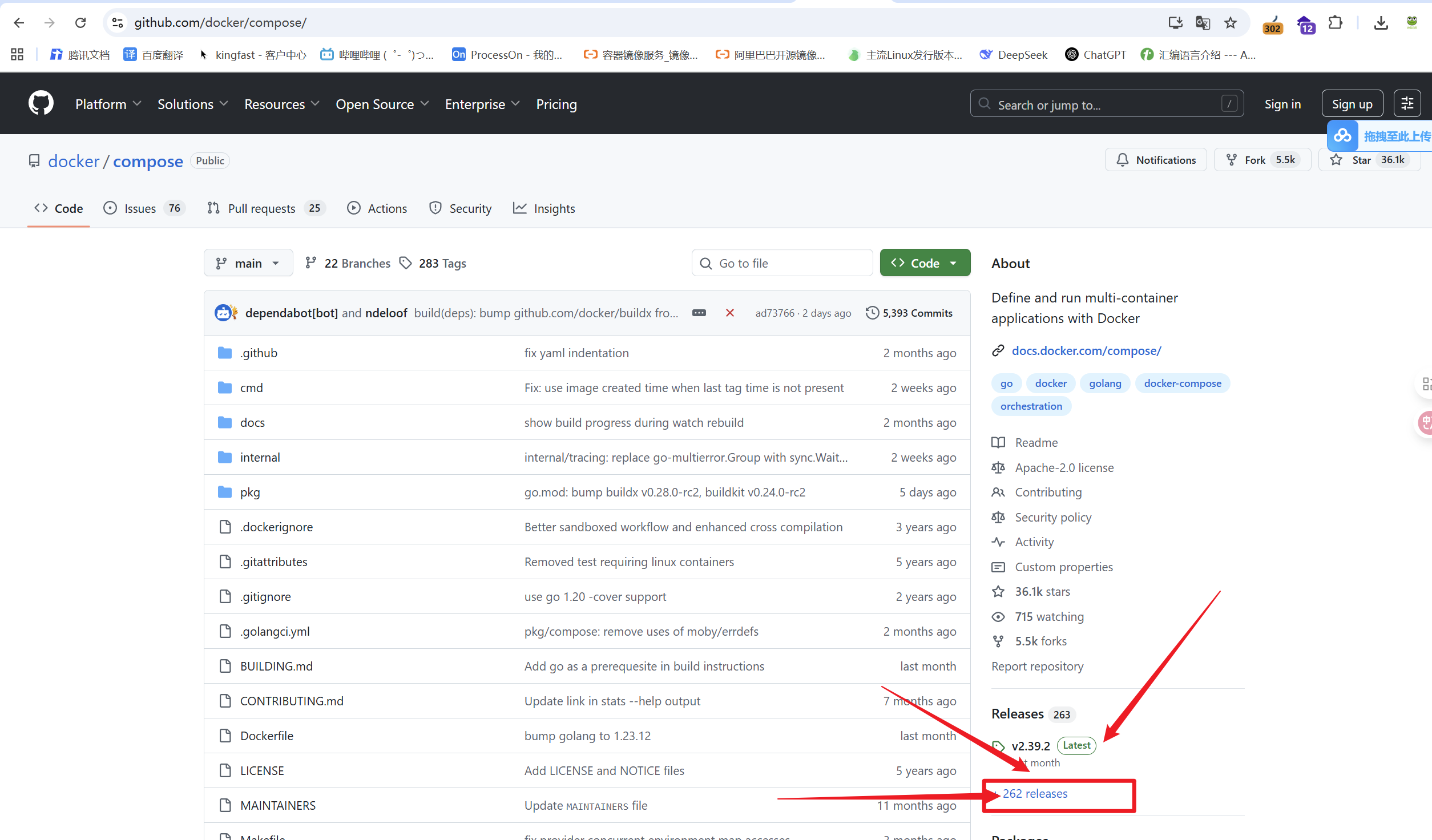Open the bookmarks apps grid icon

coord(17,55)
